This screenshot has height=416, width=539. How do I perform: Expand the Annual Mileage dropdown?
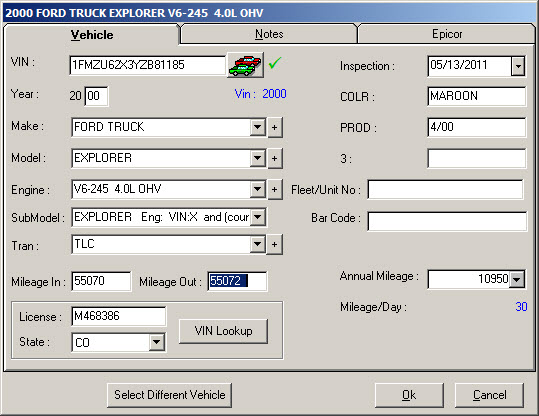point(517,279)
